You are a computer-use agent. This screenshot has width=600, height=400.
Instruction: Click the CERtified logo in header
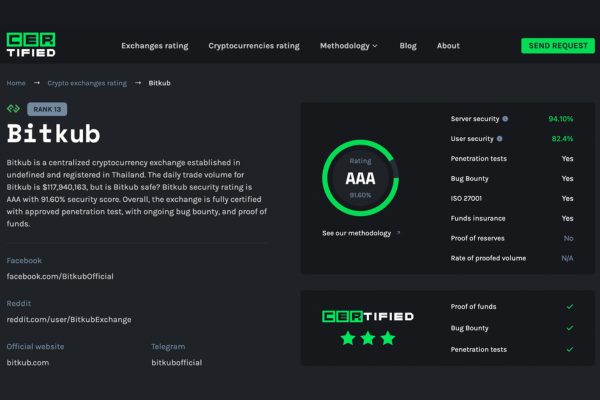[x=31, y=45]
